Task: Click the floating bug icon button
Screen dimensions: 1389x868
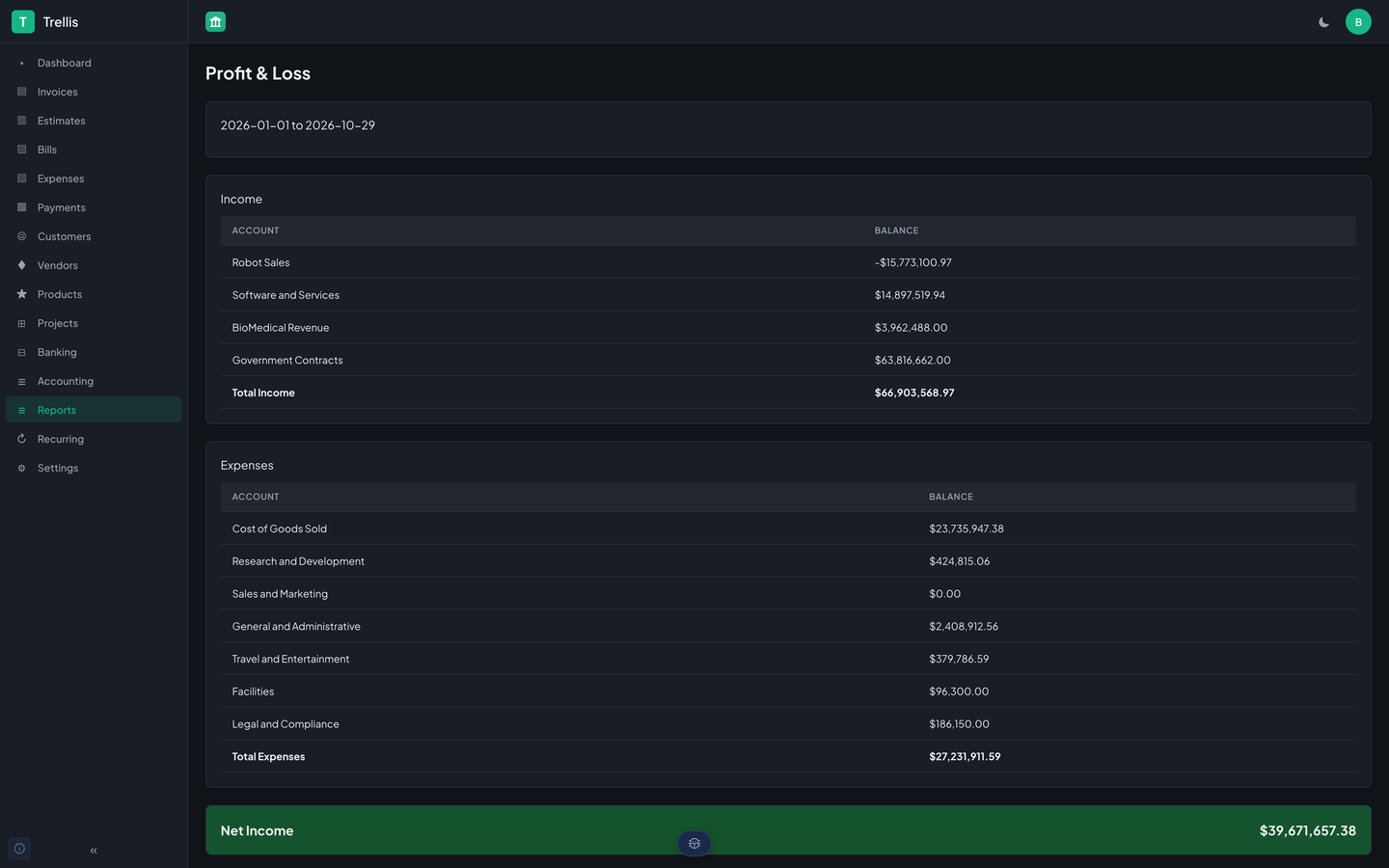Action: pyautogui.click(x=694, y=844)
